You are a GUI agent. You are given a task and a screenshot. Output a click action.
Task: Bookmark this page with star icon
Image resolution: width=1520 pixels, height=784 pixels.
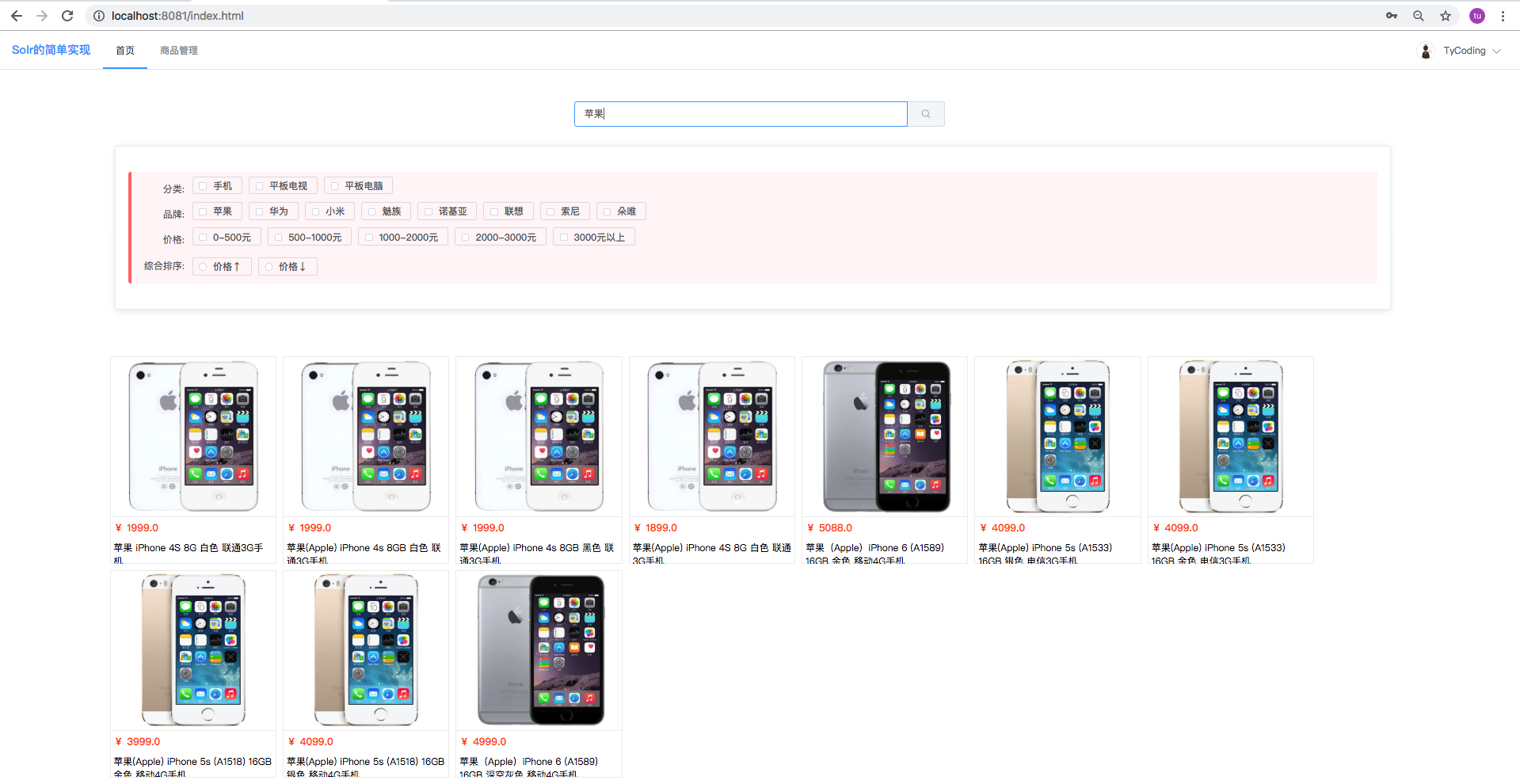coord(1446,16)
